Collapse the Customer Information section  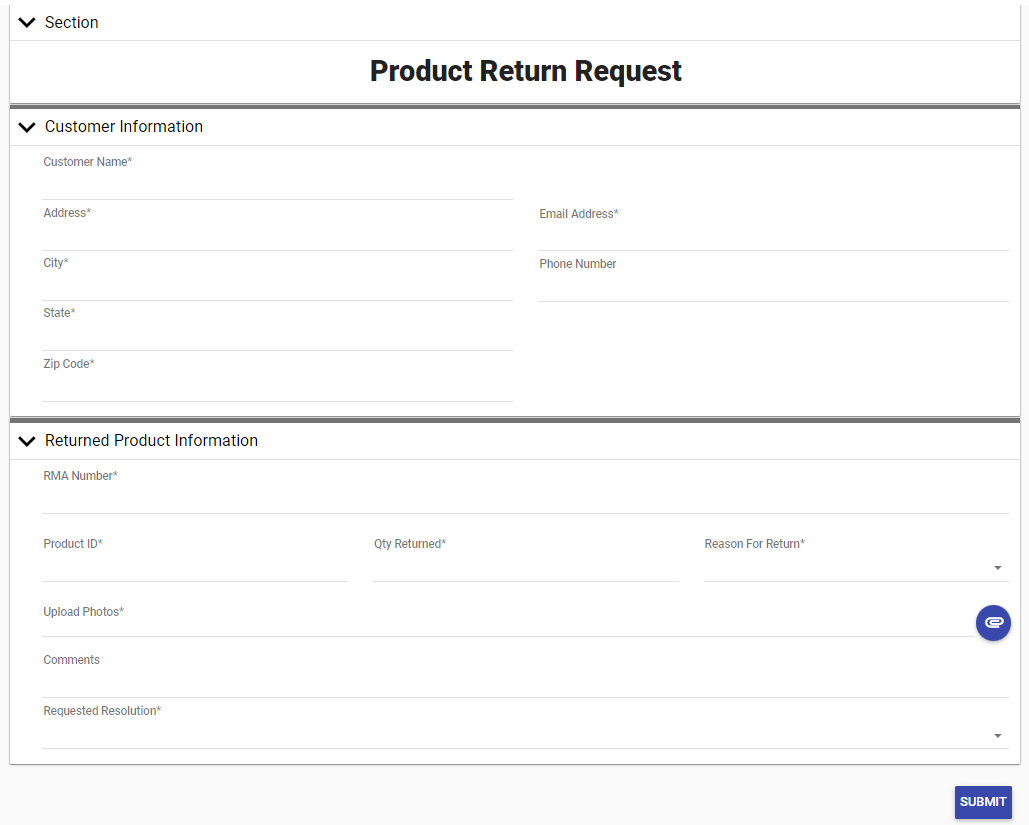26,127
